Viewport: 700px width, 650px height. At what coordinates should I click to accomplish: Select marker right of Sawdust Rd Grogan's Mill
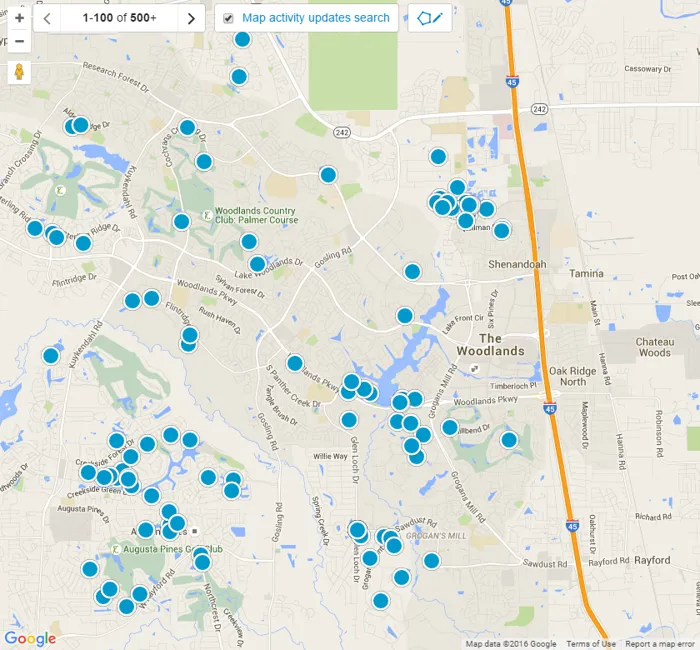pyautogui.click(x=431, y=561)
